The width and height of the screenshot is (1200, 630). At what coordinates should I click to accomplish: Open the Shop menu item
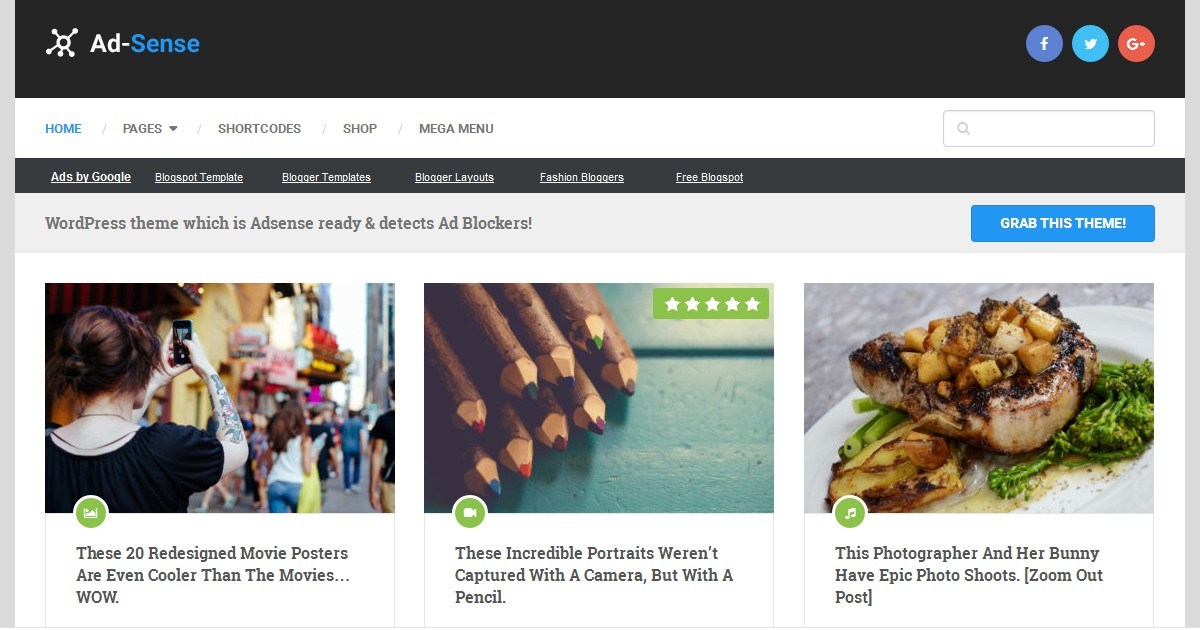click(360, 129)
